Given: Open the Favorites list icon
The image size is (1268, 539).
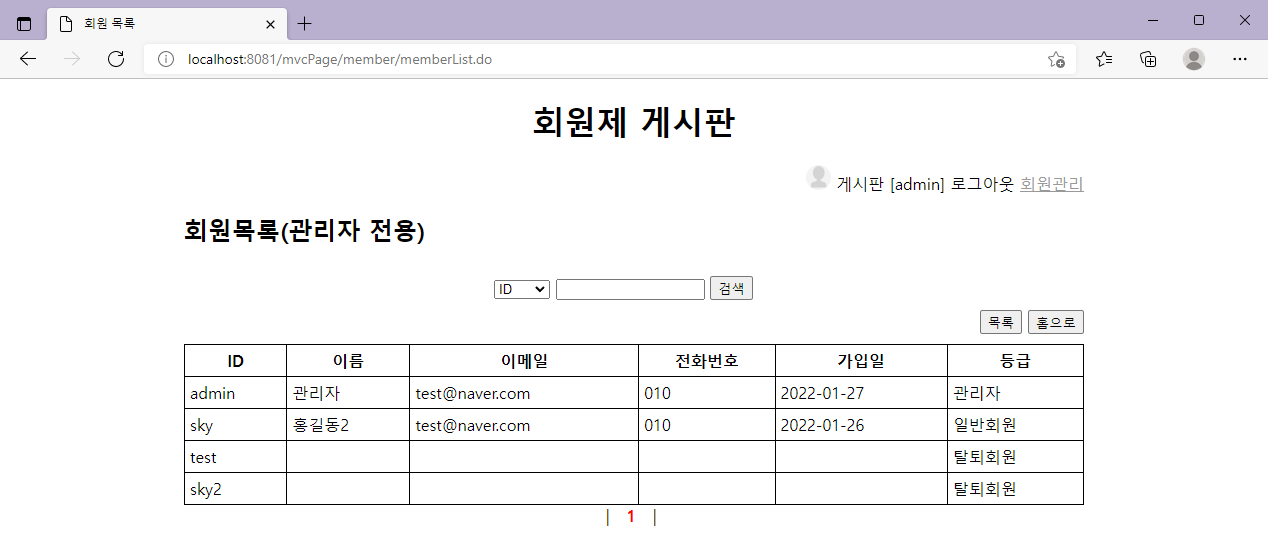Looking at the screenshot, I should click(x=1104, y=59).
